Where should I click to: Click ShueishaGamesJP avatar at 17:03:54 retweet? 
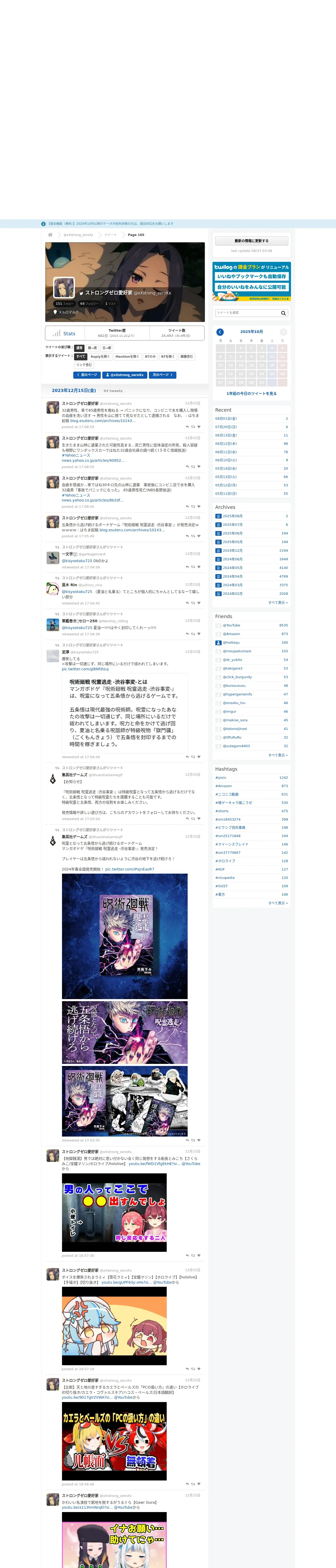53,779
